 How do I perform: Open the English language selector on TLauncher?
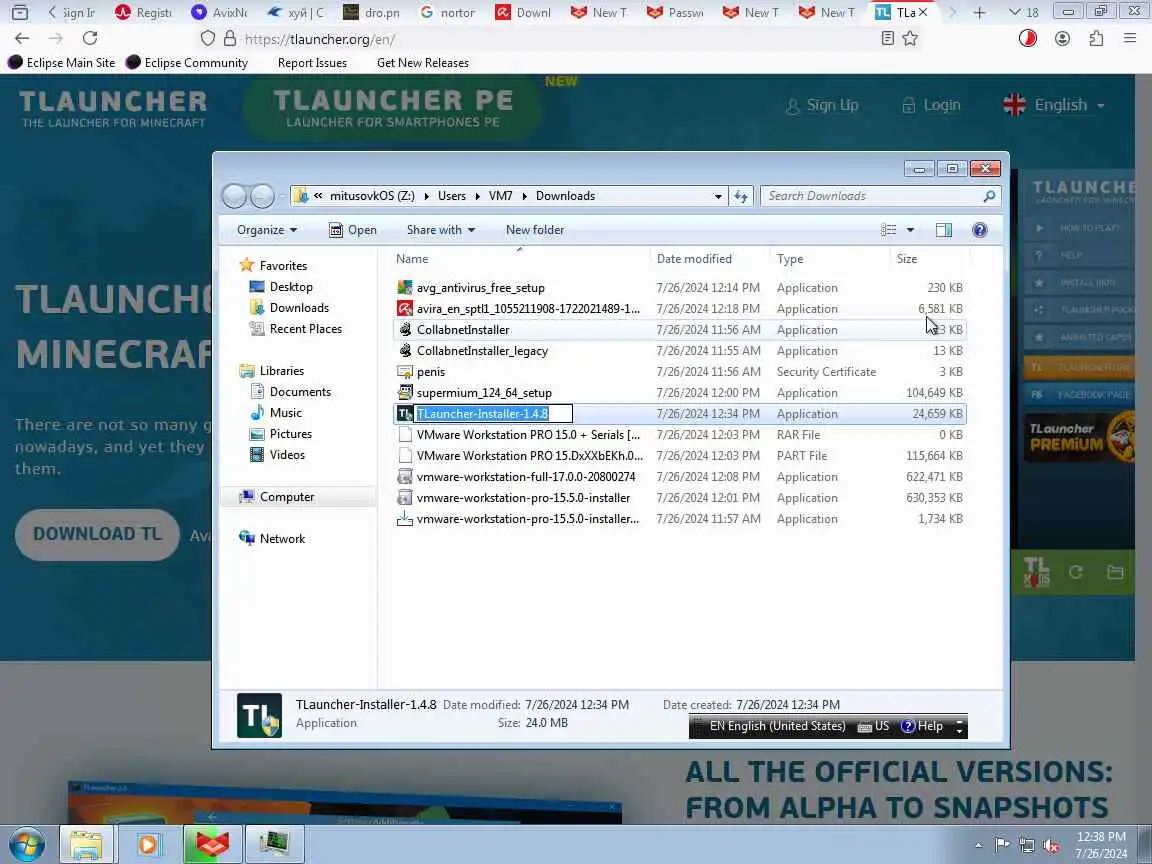pos(1054,105)
